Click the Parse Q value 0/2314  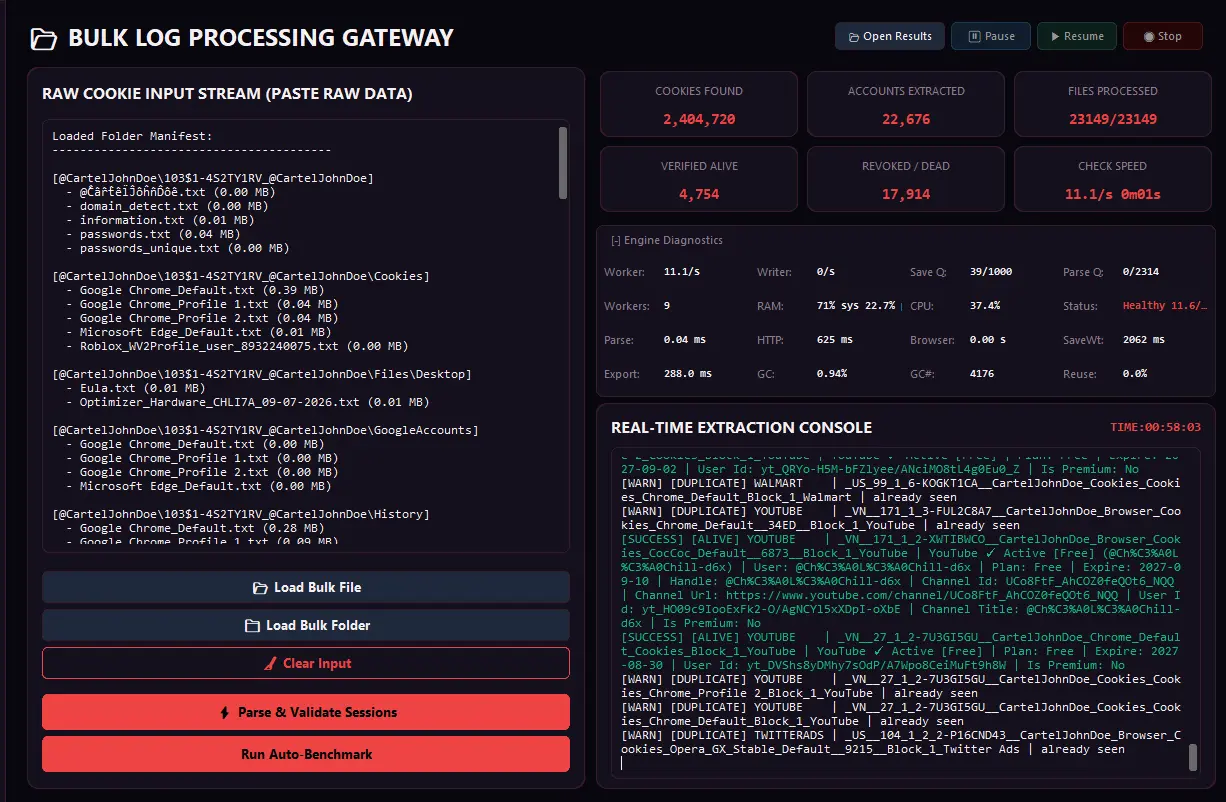pyautogui.click(x=1141, y=272)
